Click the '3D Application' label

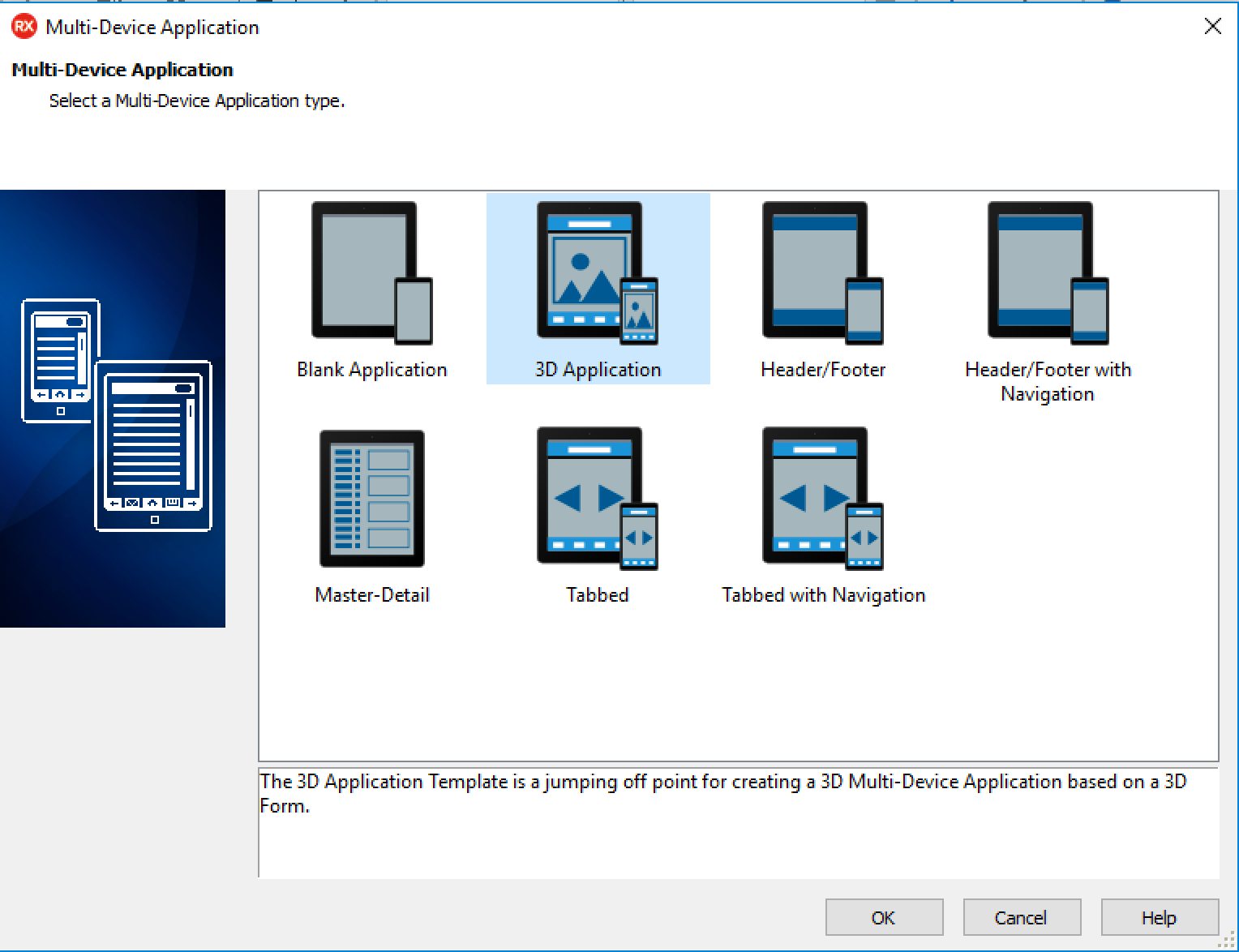[x=598, y=370]
